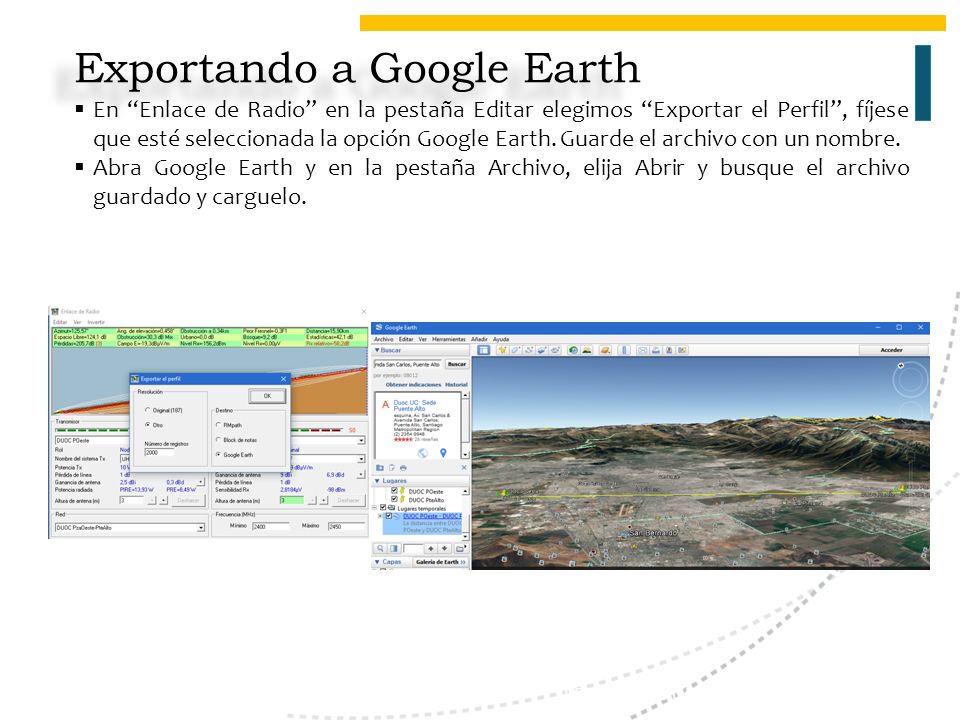Image resolution: width=960 pixels, height=720 pixels.
Task: Click the printer icon below search results
Action: click(403, 468)
